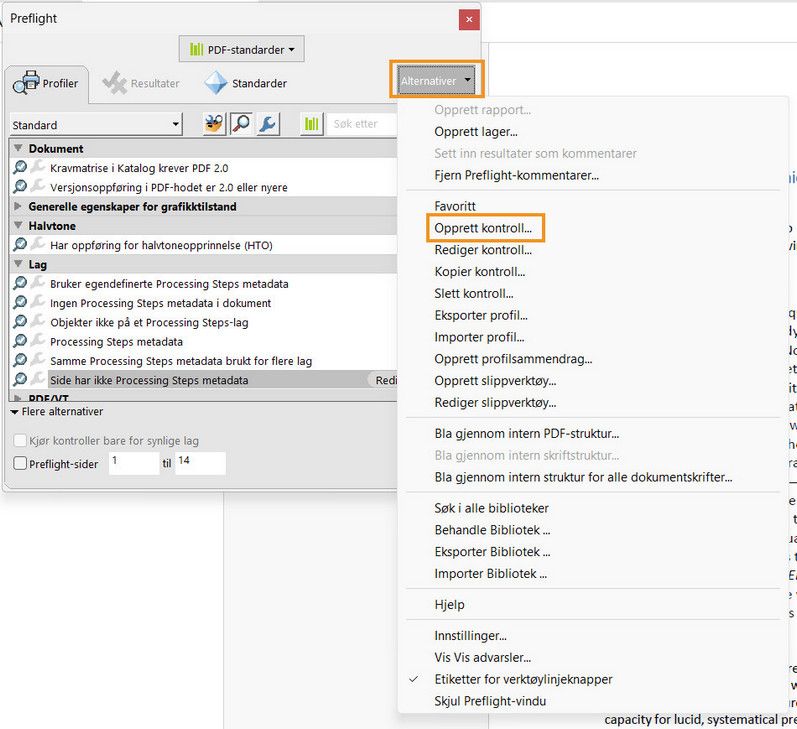Viewport: 797px width, 729px height.
Task: Click magnifier icon for Ingen Processing Steps metadata
Action: pyautogui.click(x=20, y=302)
